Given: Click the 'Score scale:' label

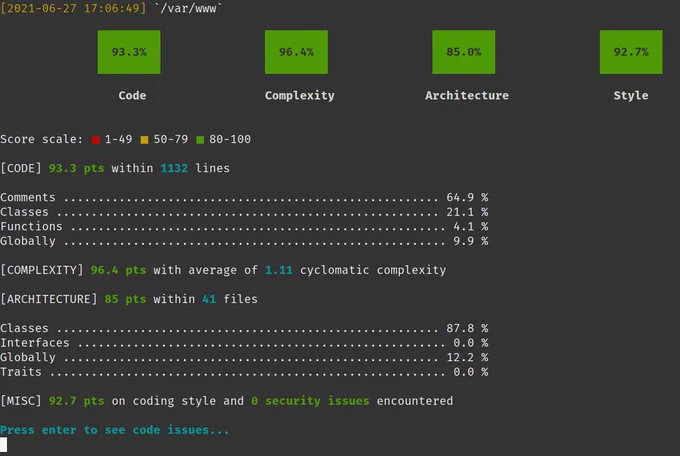Looking at the screenshot, I should [x=42, y=139].
